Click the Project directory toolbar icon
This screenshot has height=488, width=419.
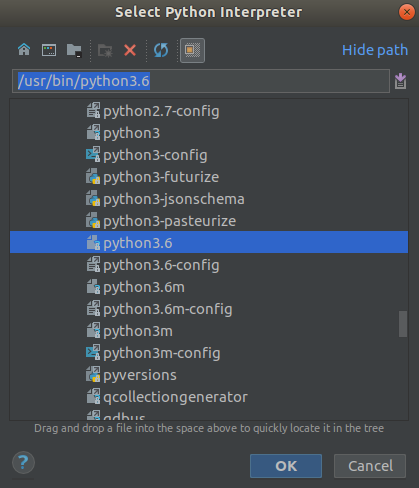[49, 50]
